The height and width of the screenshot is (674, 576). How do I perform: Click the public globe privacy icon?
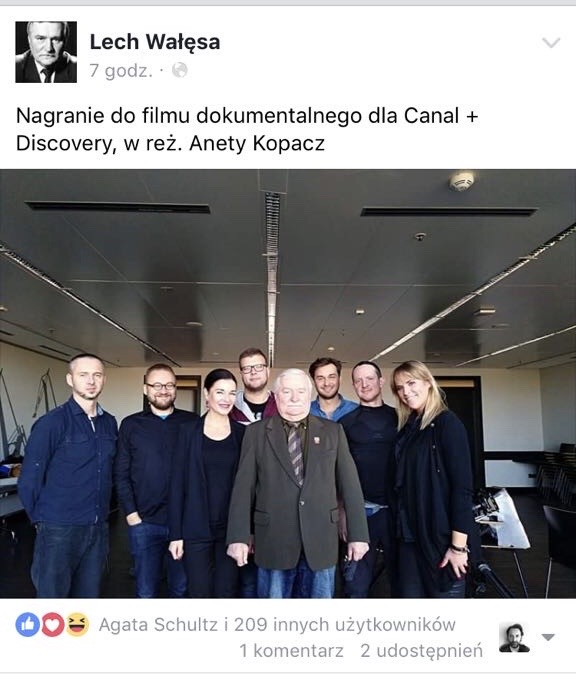pos(180,70)
